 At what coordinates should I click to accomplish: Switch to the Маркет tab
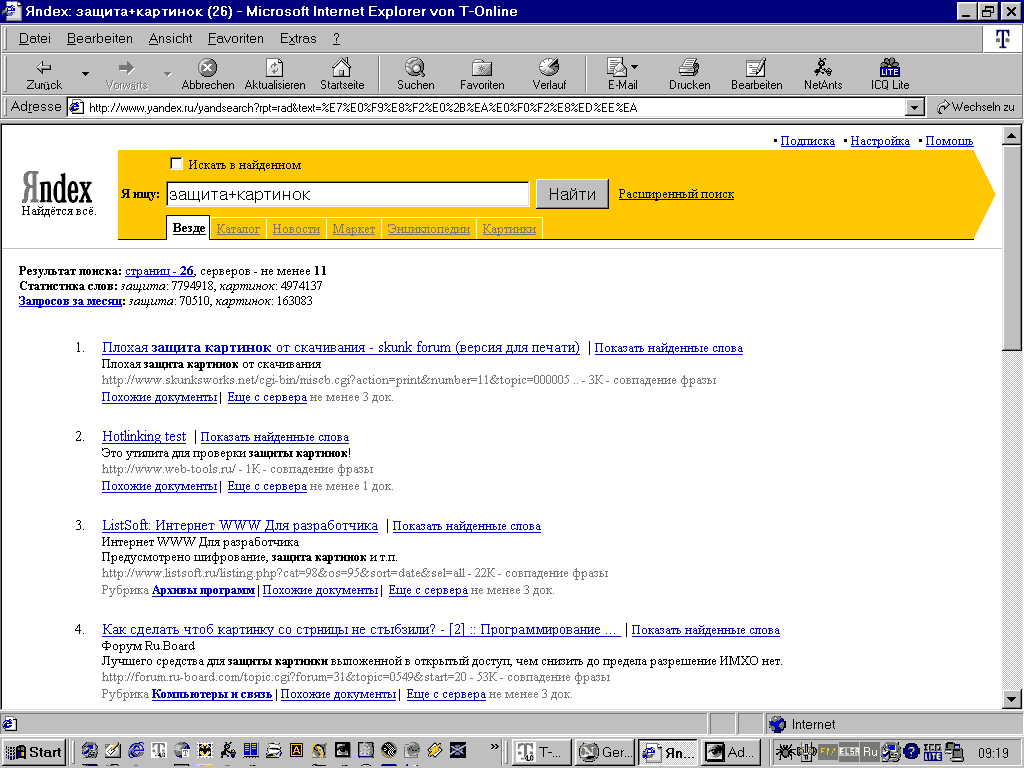coord(353,229)
